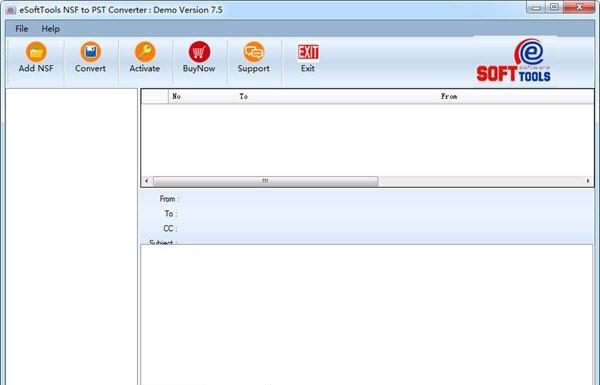Click the application icon in title bar
The image size is (600, 385).
point(11,10)
